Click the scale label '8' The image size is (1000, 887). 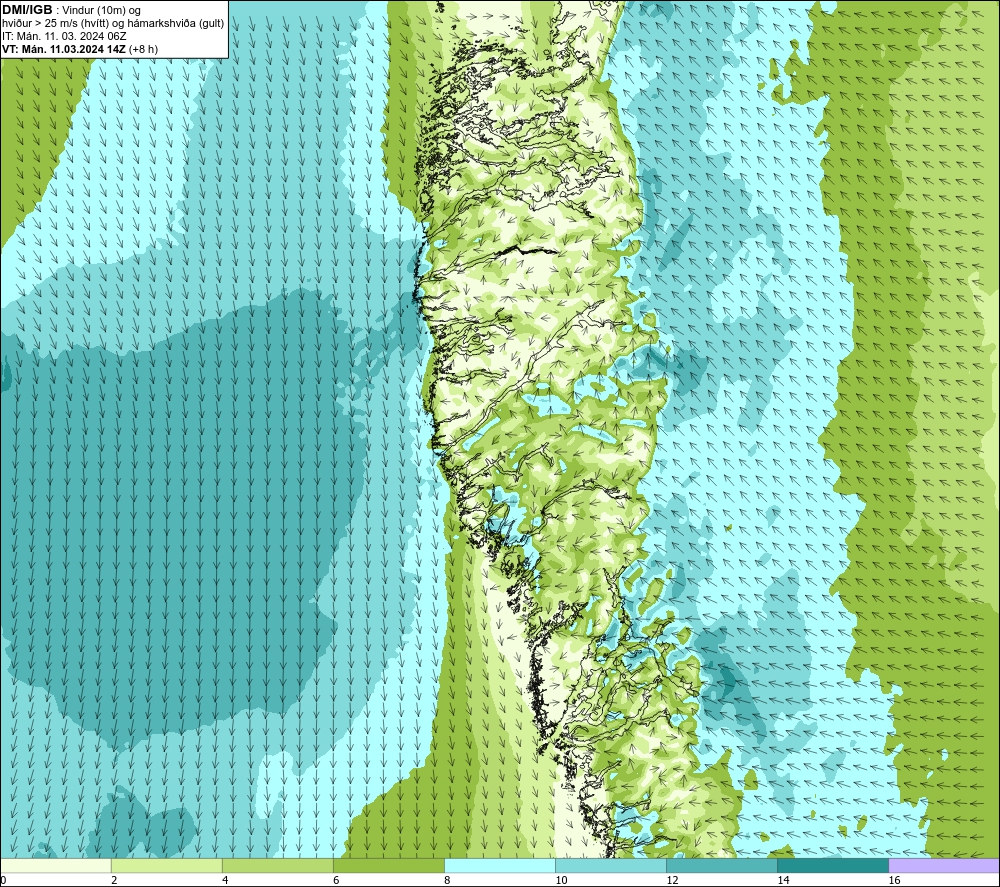click(447, 880)
